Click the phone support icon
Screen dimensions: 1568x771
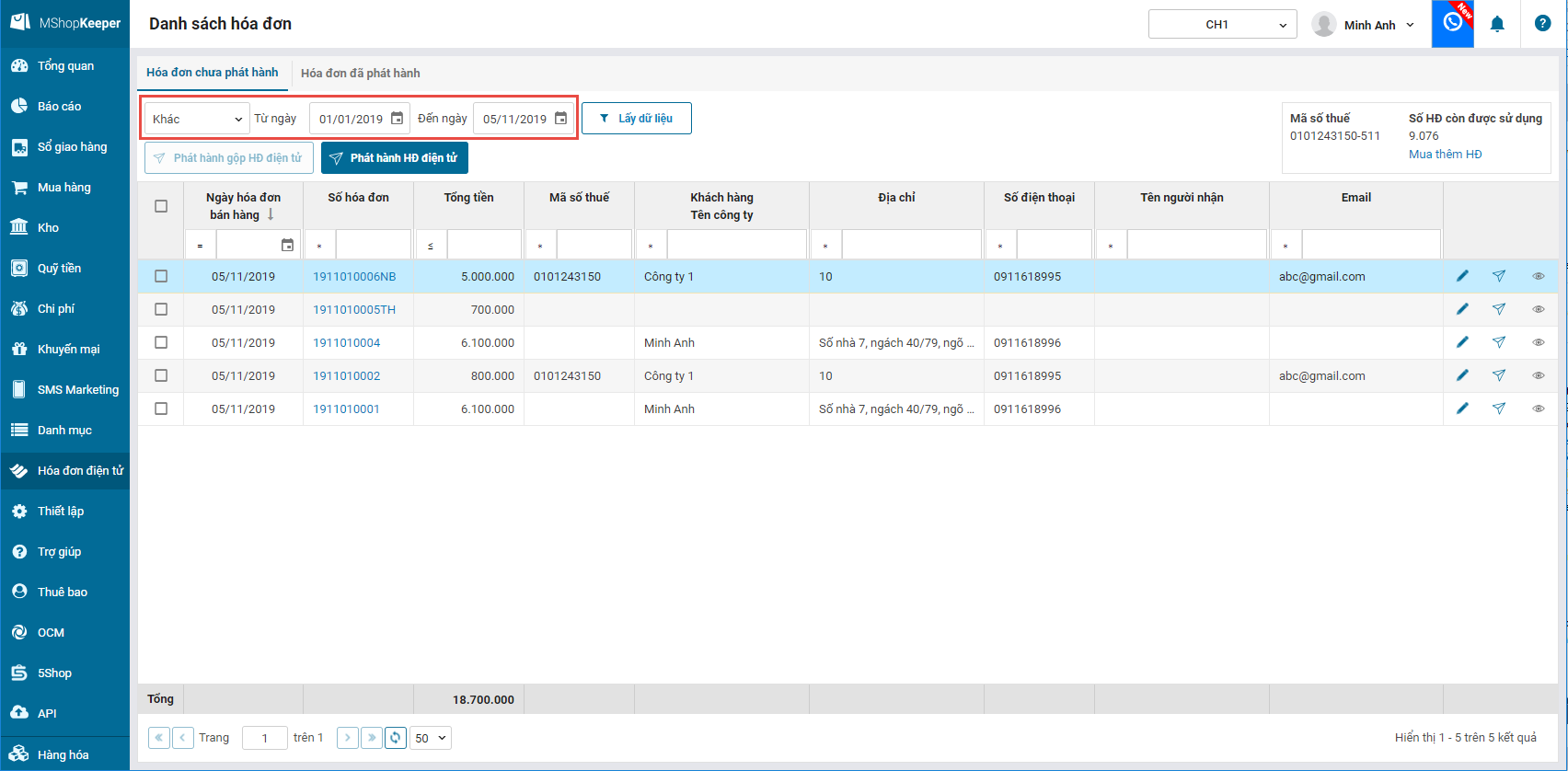(1453, 23)
